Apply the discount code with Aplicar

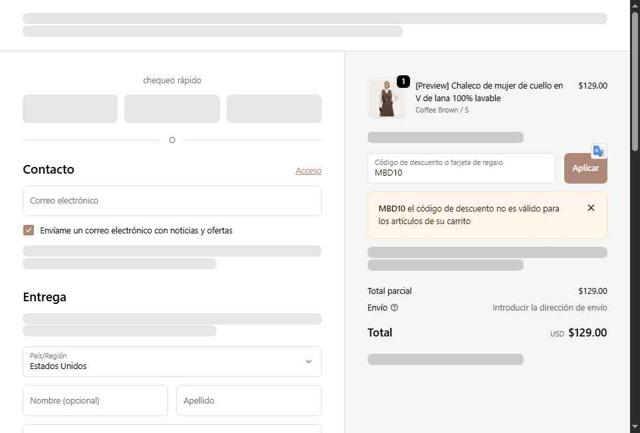[585, 168]
